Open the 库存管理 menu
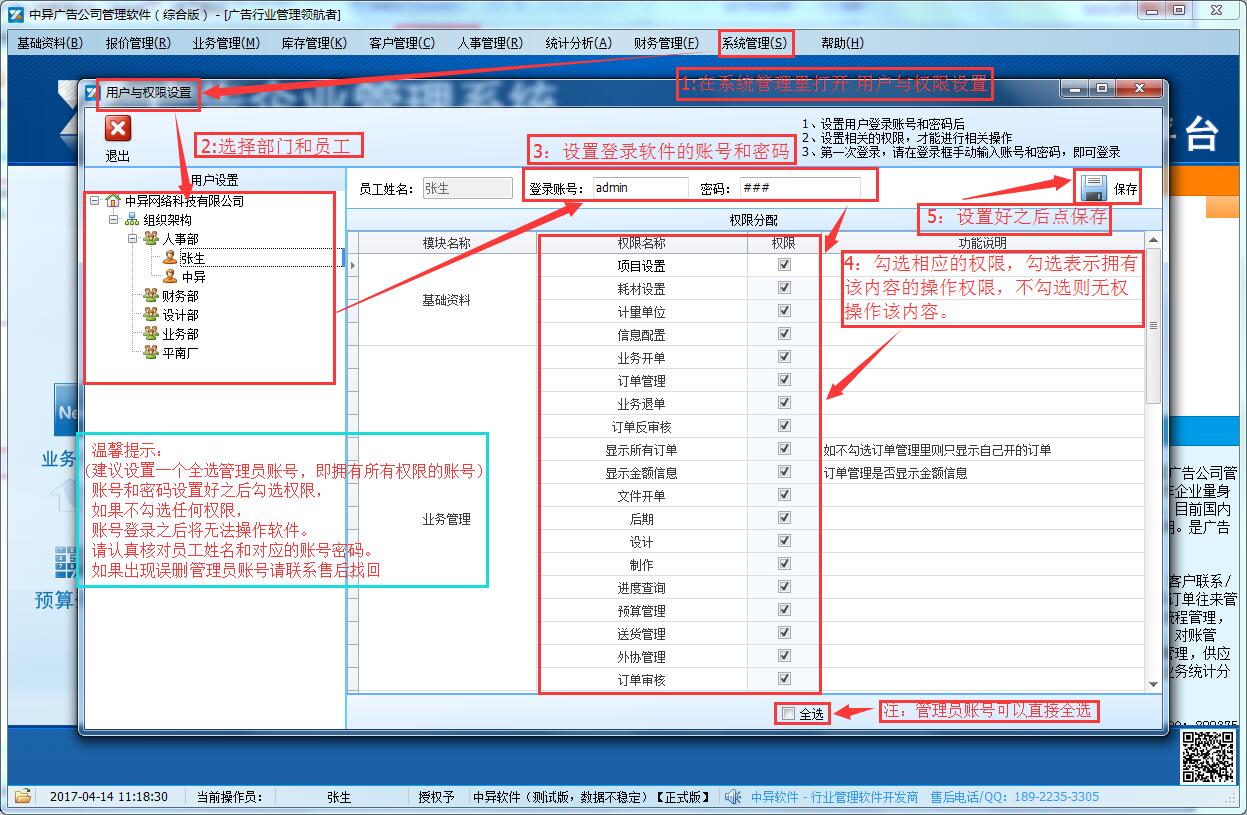This screenshot has width=1247, height=815. click(x=314, y=43)
